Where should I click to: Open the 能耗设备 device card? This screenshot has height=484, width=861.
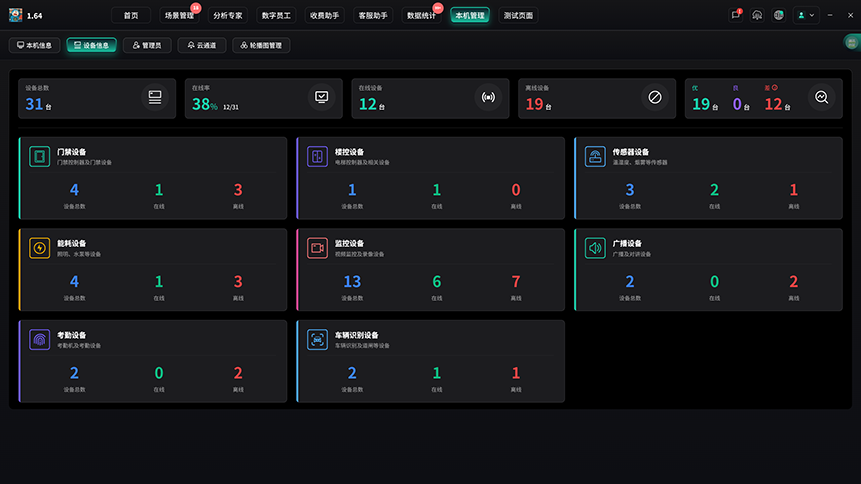tap(153, 270)
